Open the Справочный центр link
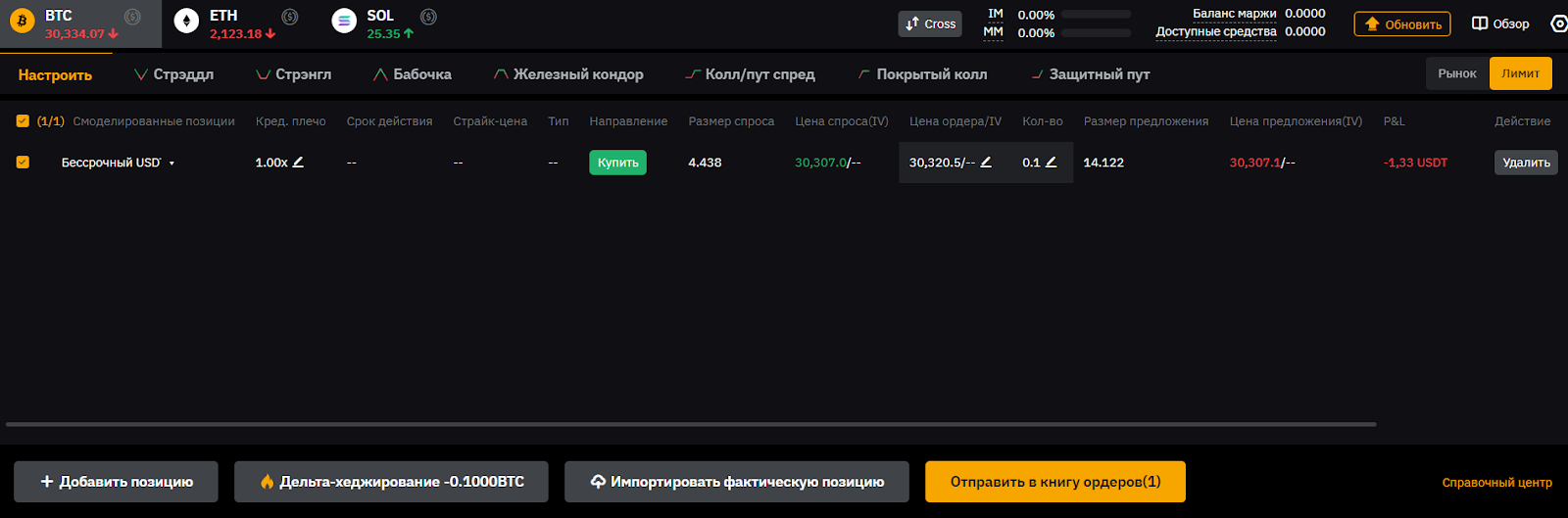Viewport: 1568px width, 518px height. pyautogui.click(x=1496, y=483)
